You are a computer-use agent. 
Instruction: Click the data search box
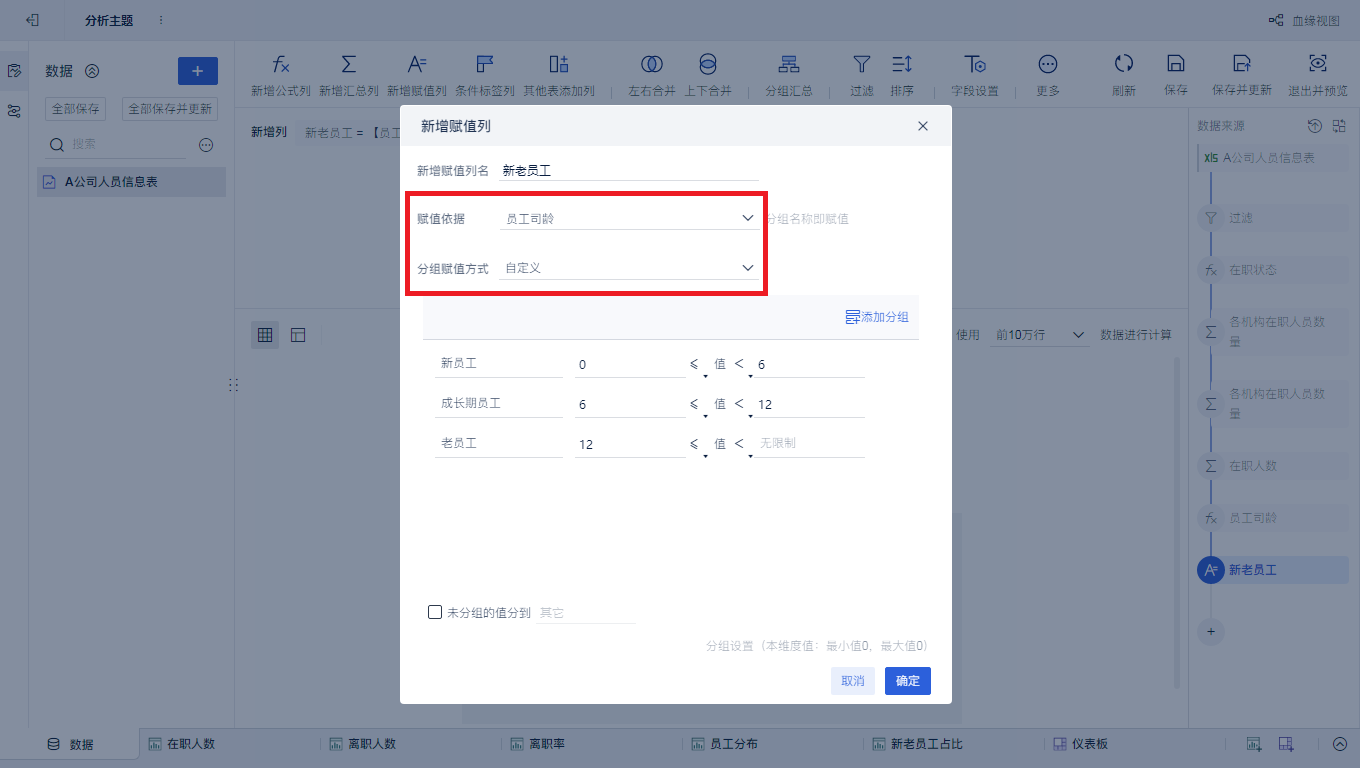(x=116, y=145)
